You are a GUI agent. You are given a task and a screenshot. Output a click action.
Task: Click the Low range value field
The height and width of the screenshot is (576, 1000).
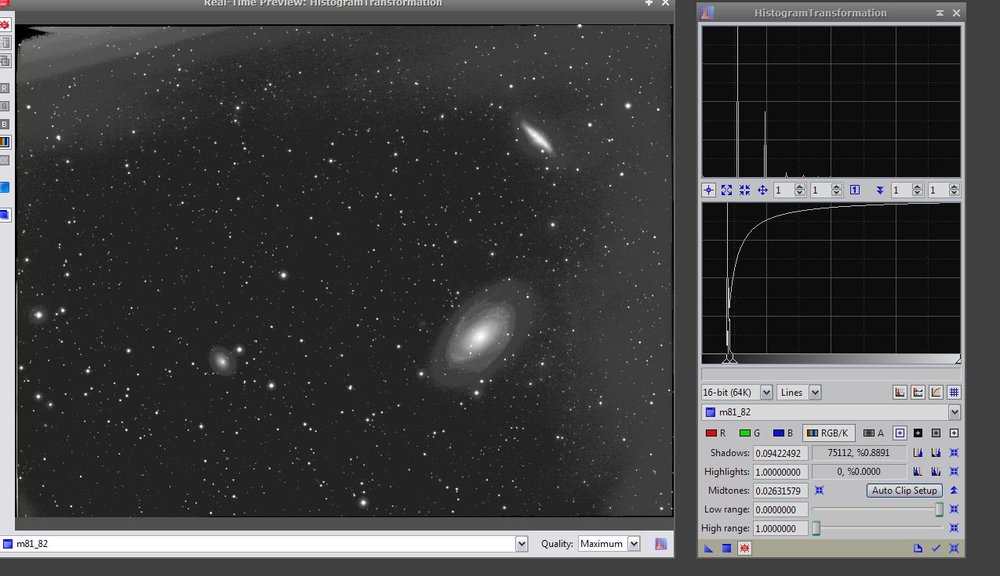click(x=781, y=510)
